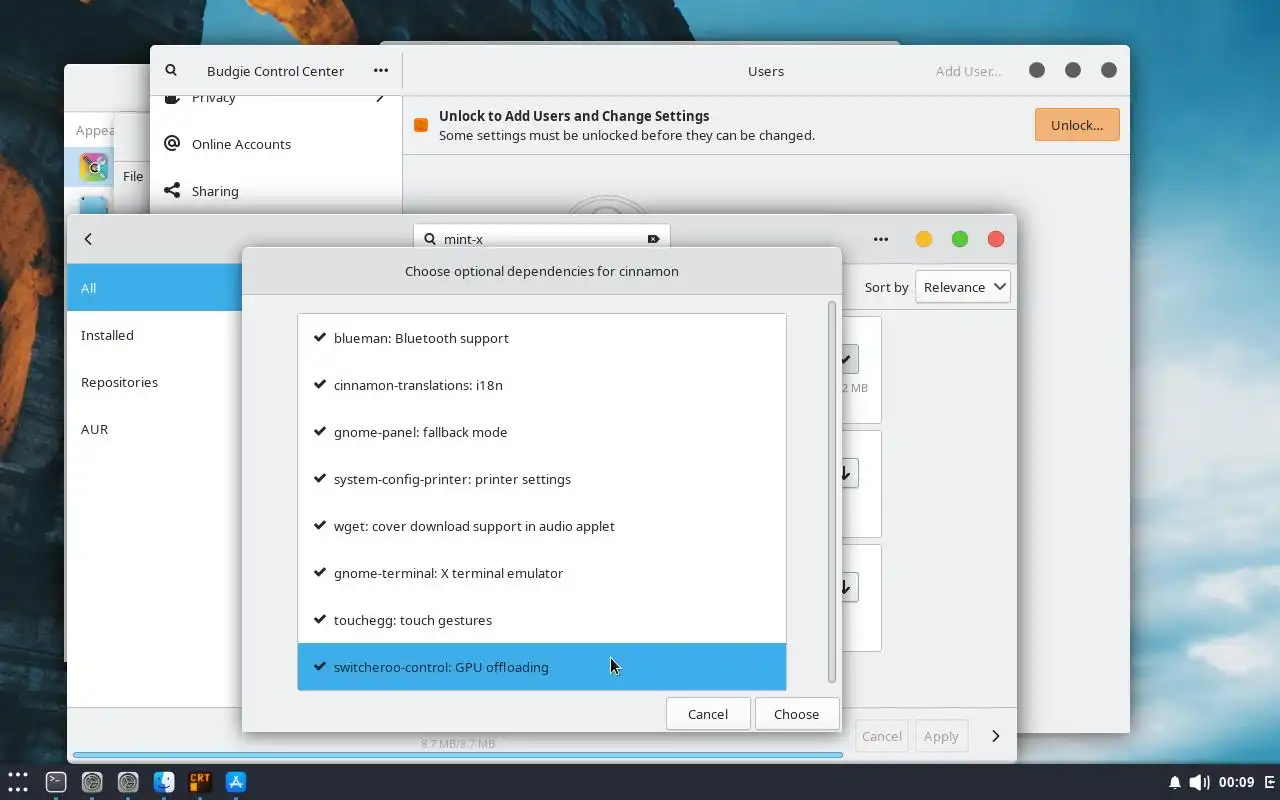Open Online Accounts settings
1280x800 pixels.
276,144
